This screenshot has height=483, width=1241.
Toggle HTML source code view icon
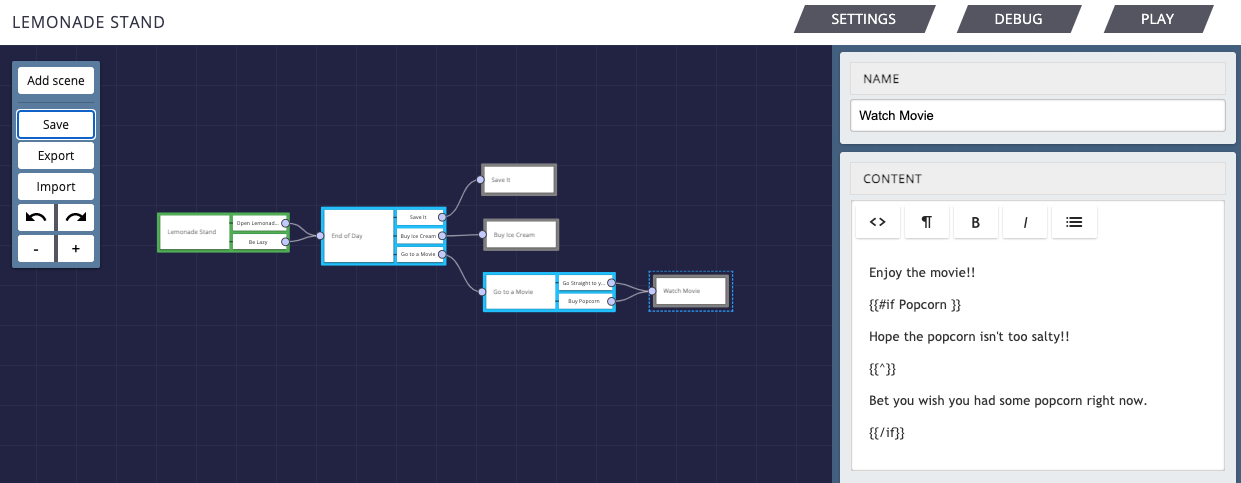tap(877, 222)
